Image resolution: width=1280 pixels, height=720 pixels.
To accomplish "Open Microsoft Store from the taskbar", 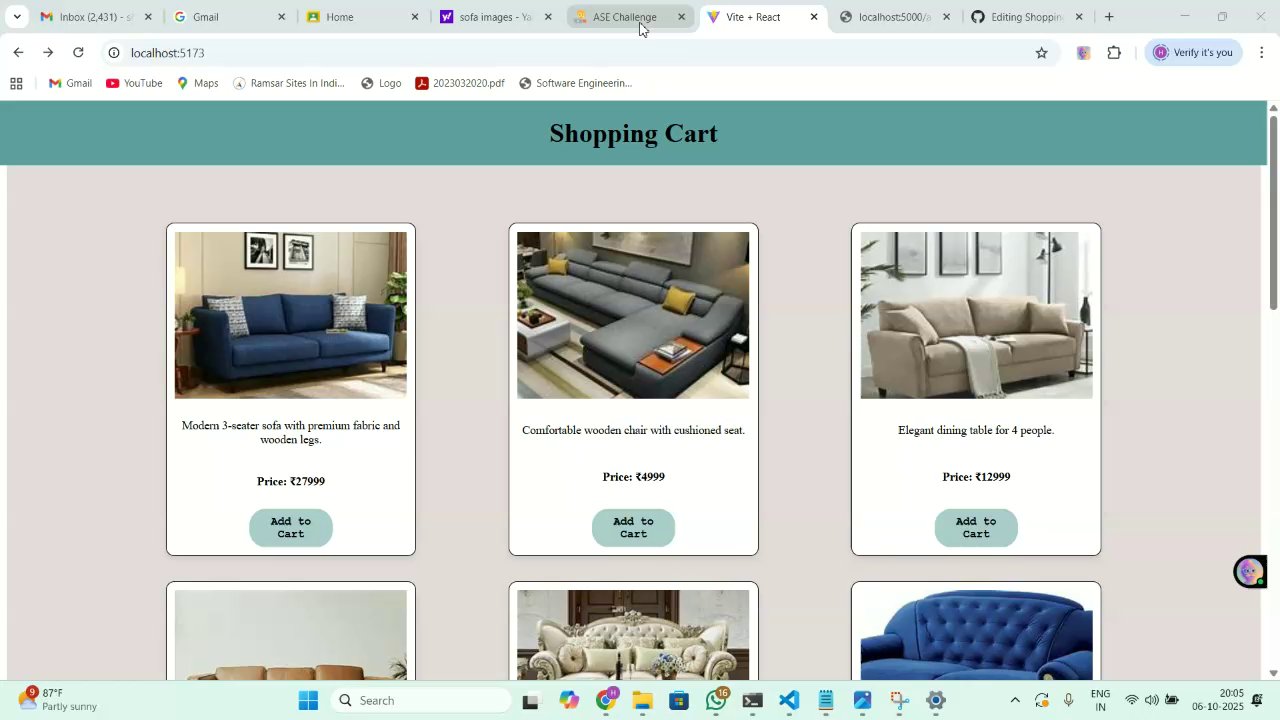I will tap(679, 701).
